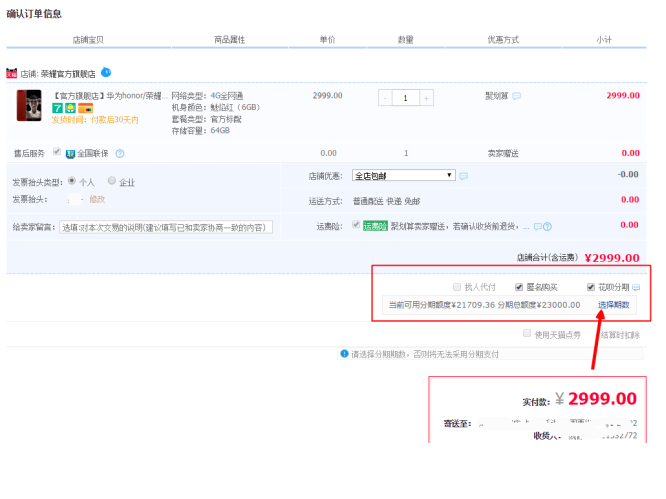666x499 pixels.
Task: Click 选择期数 installment link
Action: click(x=613, y=304)
